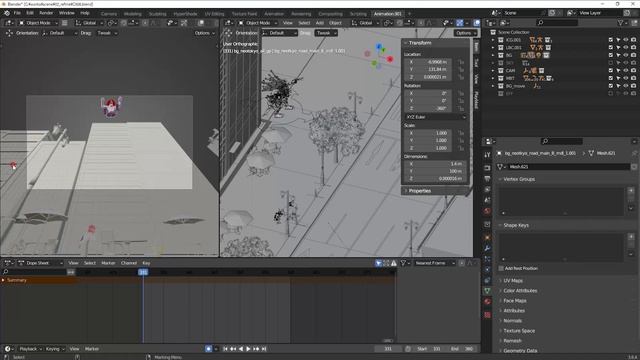Click the timeline playhead frame marker
640x360 pixels.
pyautogui.click(x=143, y=272)
